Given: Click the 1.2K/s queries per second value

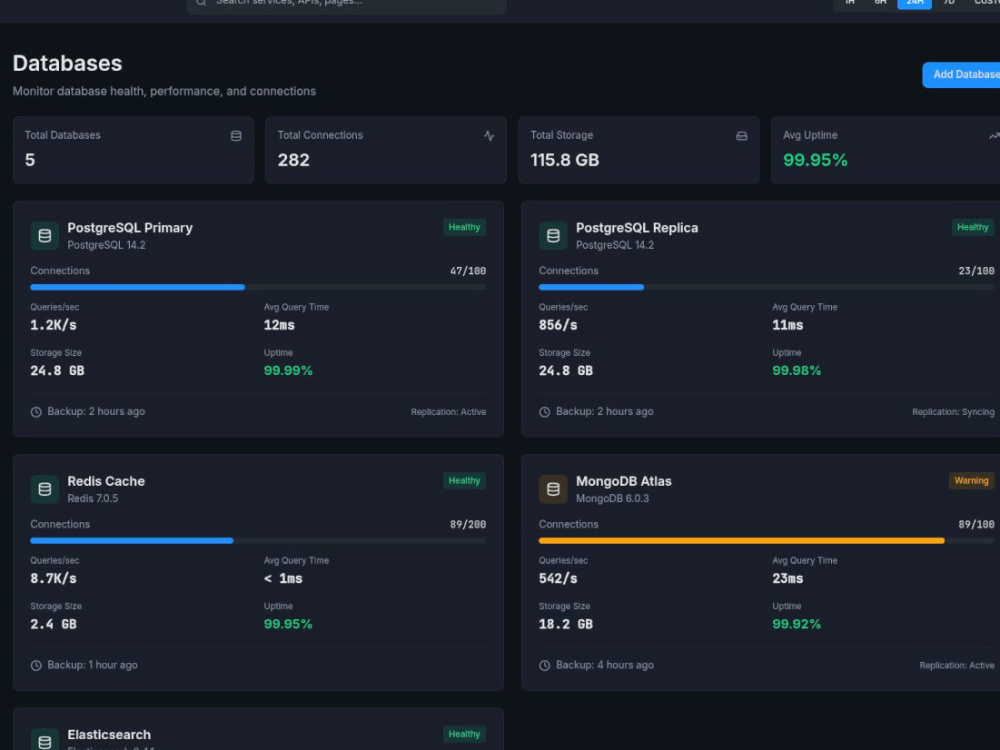Looking at the screenshot, I should pyautogui.click(x=54, y=325).
